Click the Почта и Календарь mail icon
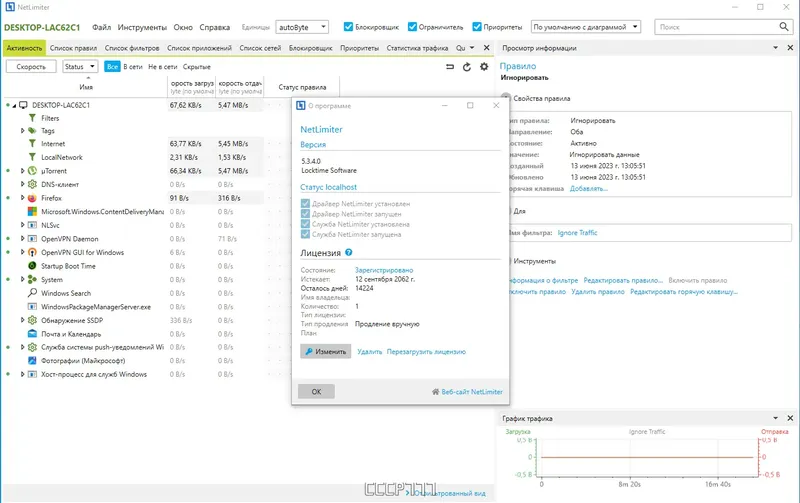 coord(32,334)
